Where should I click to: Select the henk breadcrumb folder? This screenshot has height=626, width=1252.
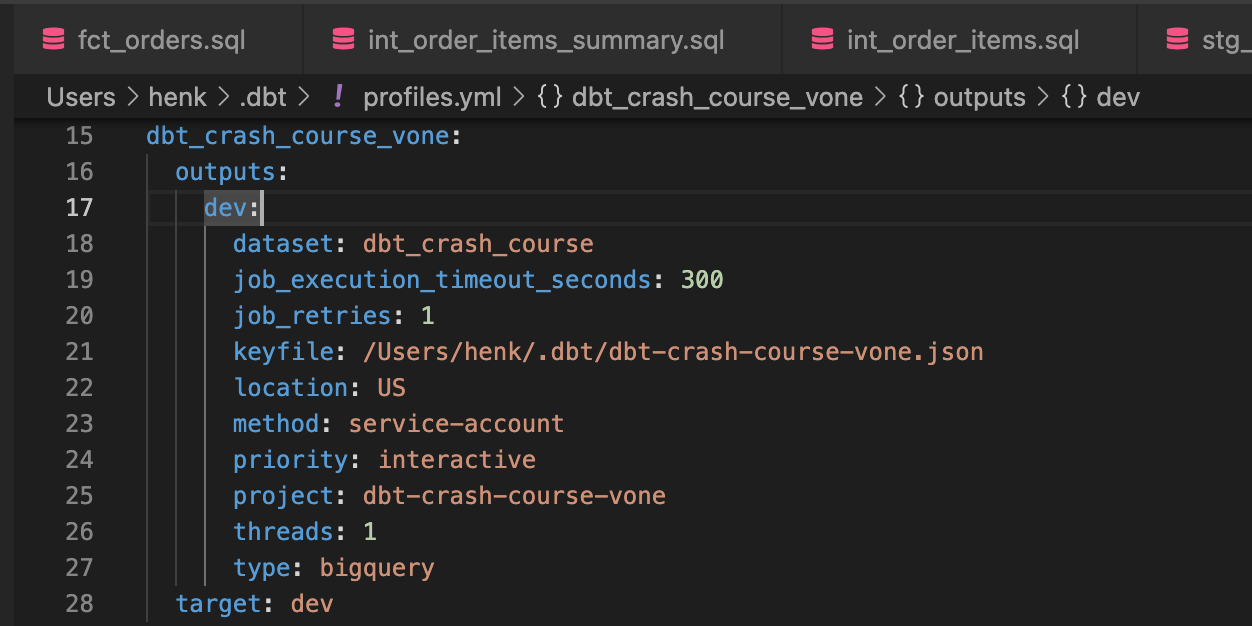(x=177, y=97)
